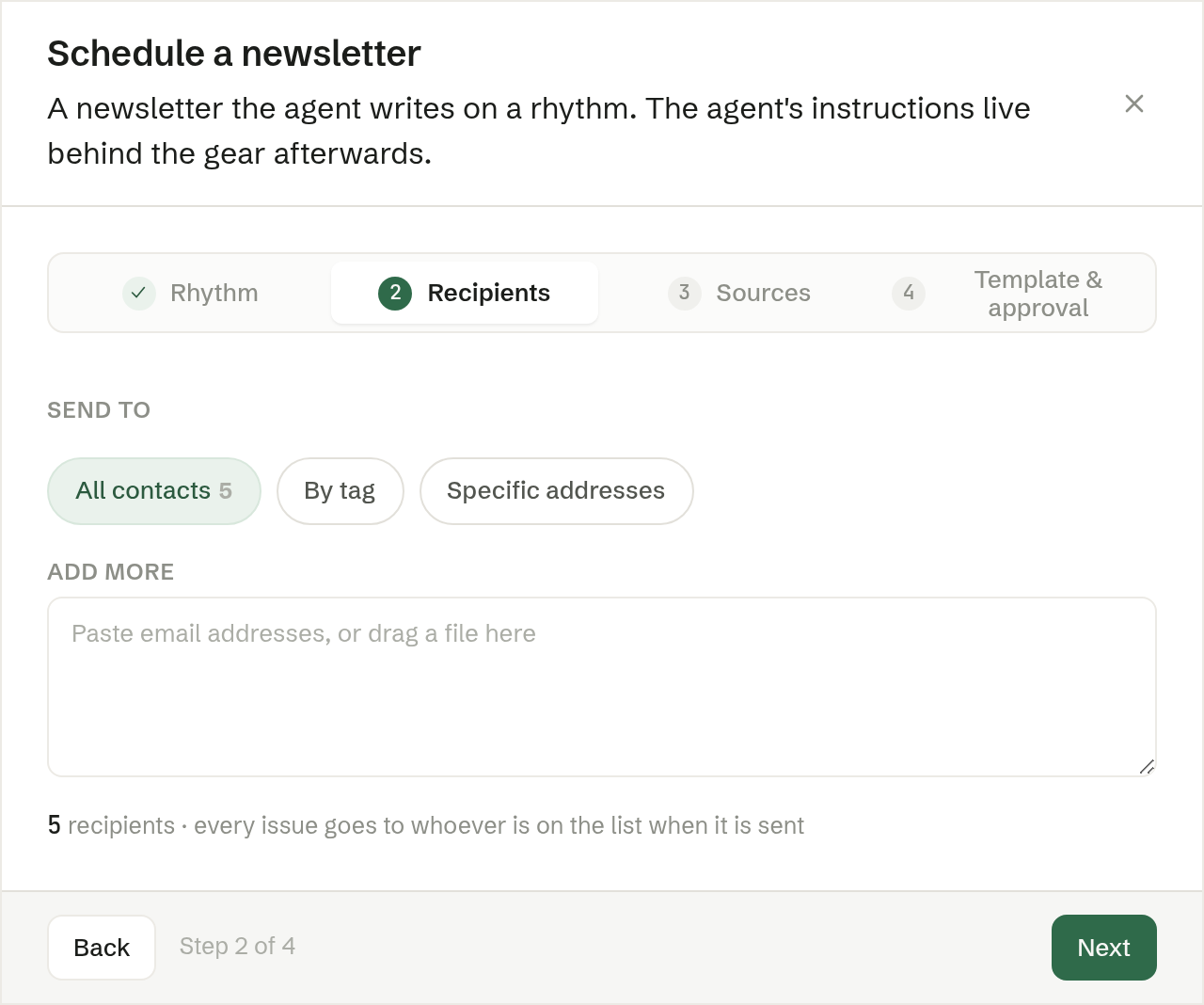Click the Back button
The image size is (1204, 1005).
pos(102,948)
